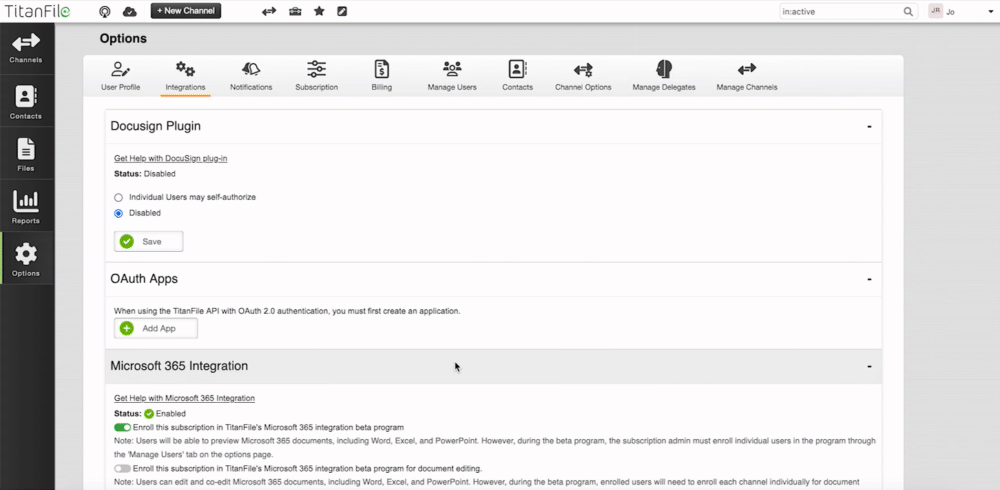Open Contacts in the left sidebar

pos(26,102)
